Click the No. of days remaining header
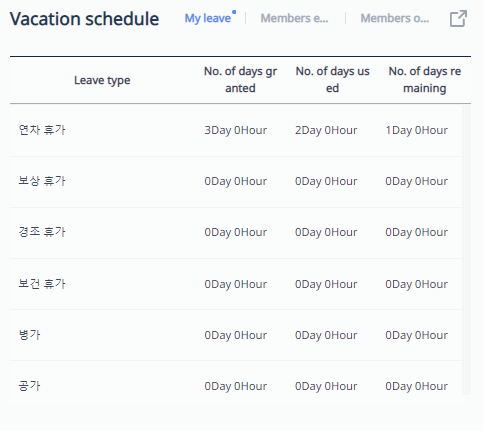The height and width of the screenshot is (431, 483). pyautogui.click(x=425, y=80)
